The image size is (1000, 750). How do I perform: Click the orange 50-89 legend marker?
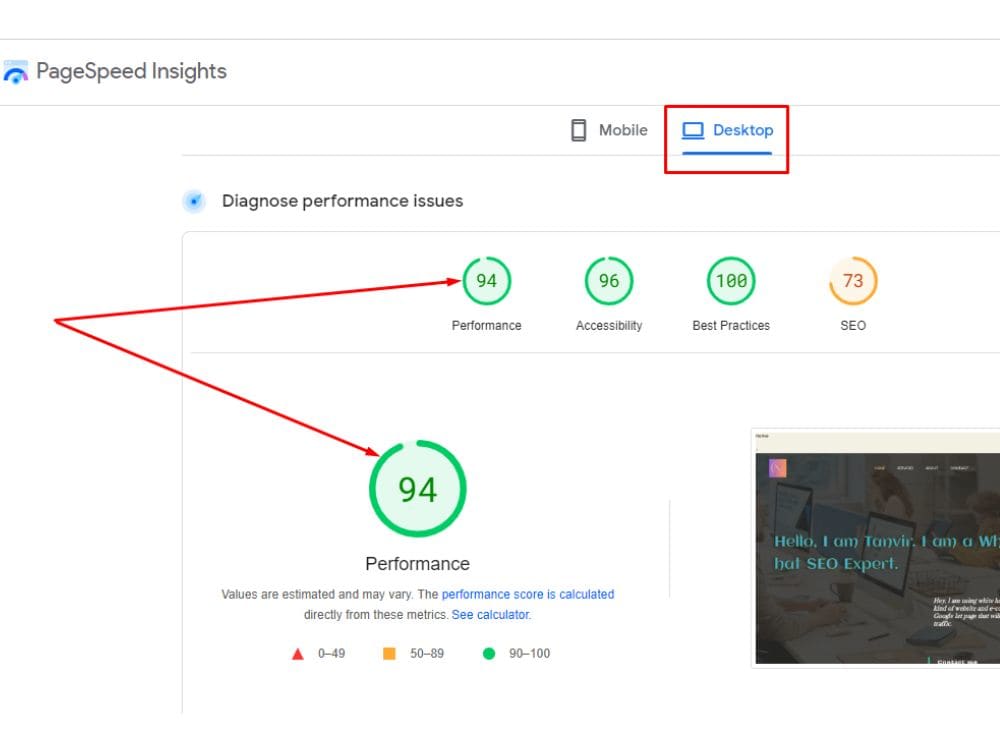click(388, 653)
